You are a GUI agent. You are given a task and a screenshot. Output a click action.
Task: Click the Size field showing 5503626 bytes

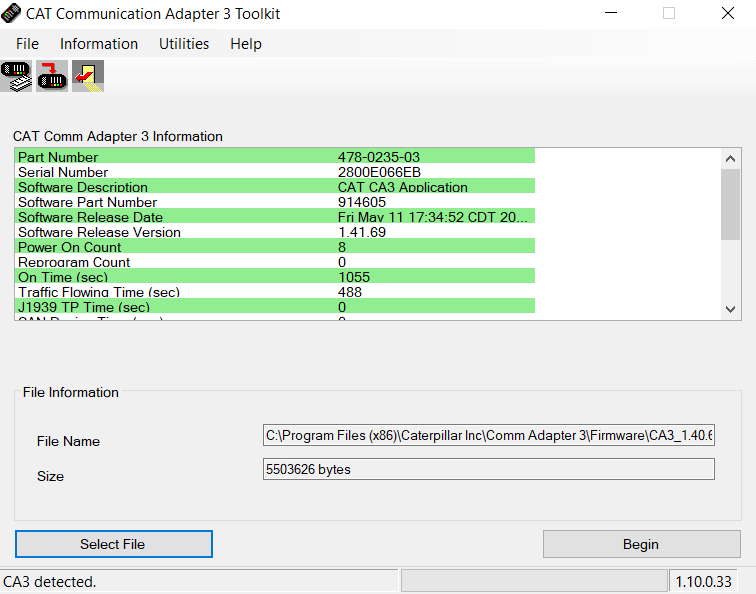(488, 469)
